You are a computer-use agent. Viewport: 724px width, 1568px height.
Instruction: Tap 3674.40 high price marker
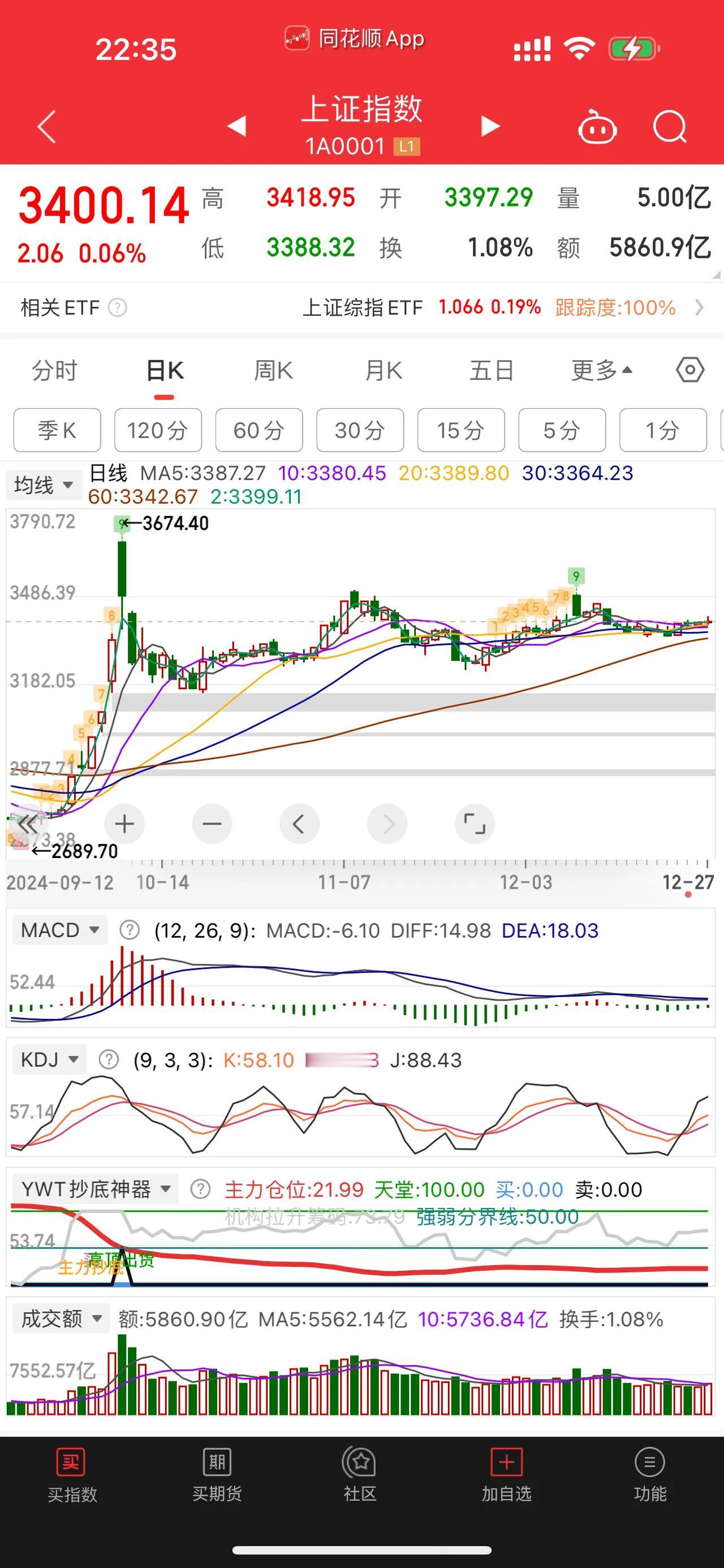tap(175, 523)
